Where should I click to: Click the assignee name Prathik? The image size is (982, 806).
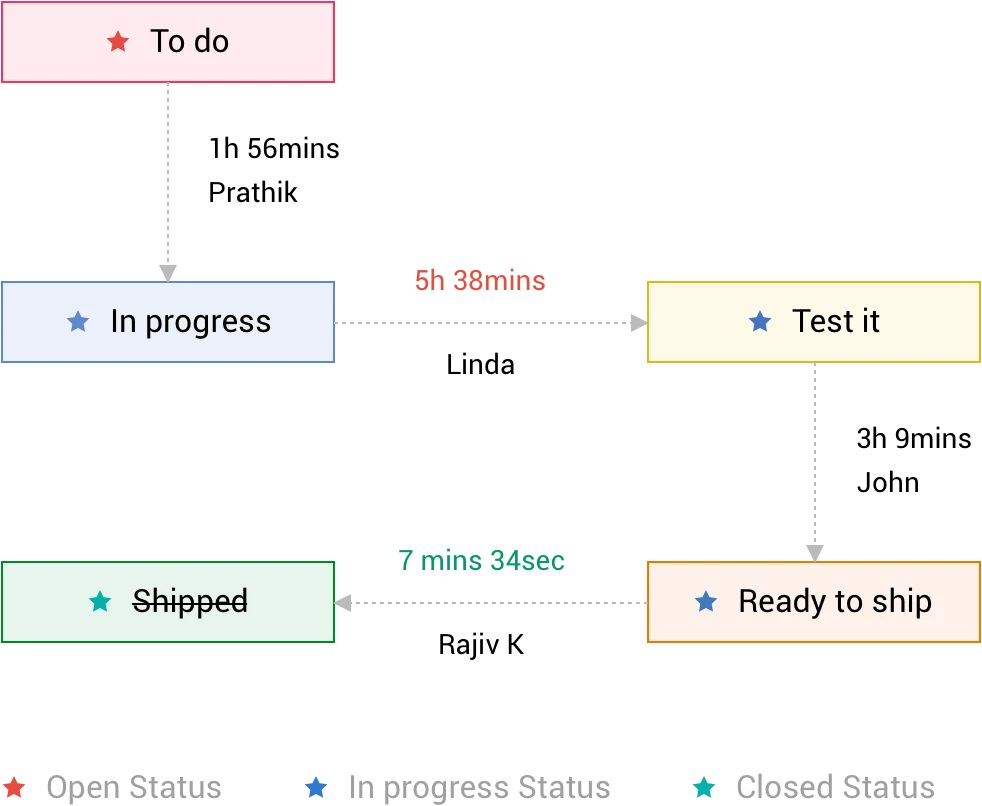(253, 192)
